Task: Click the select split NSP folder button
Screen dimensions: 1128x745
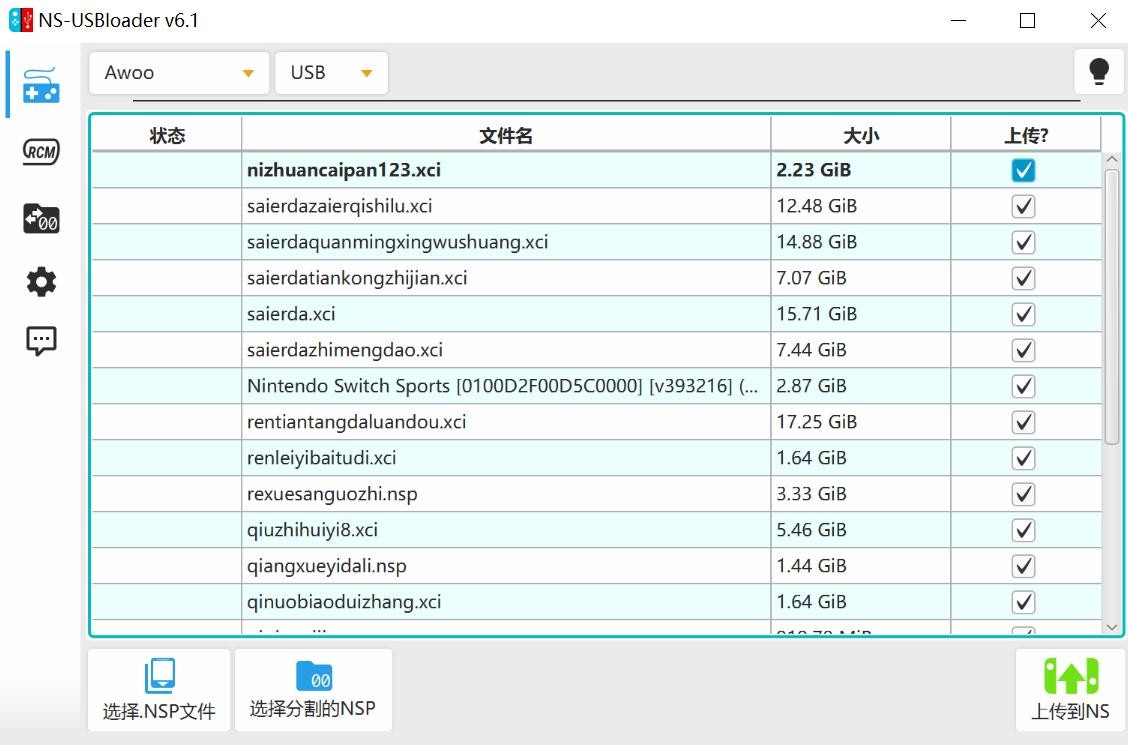Action: point(313,690)
